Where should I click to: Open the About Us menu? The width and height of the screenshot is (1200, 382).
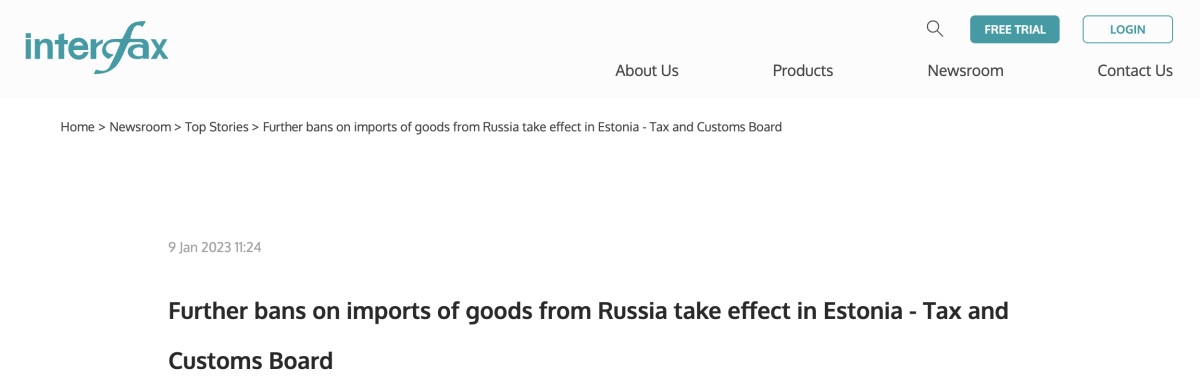[647, 71]
